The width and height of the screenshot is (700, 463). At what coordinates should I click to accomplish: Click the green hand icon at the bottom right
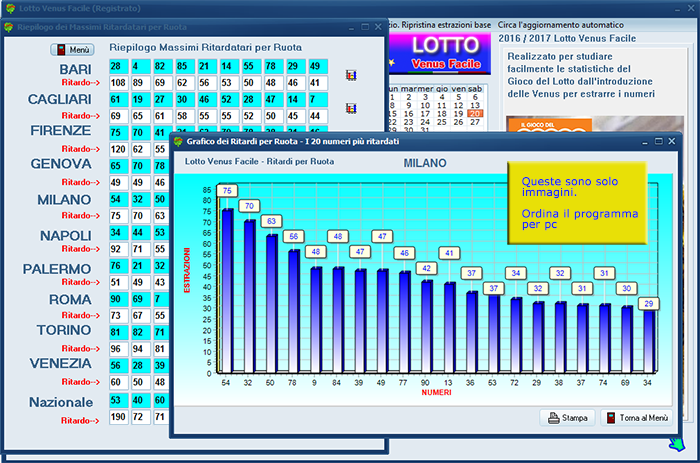point(677,444)
